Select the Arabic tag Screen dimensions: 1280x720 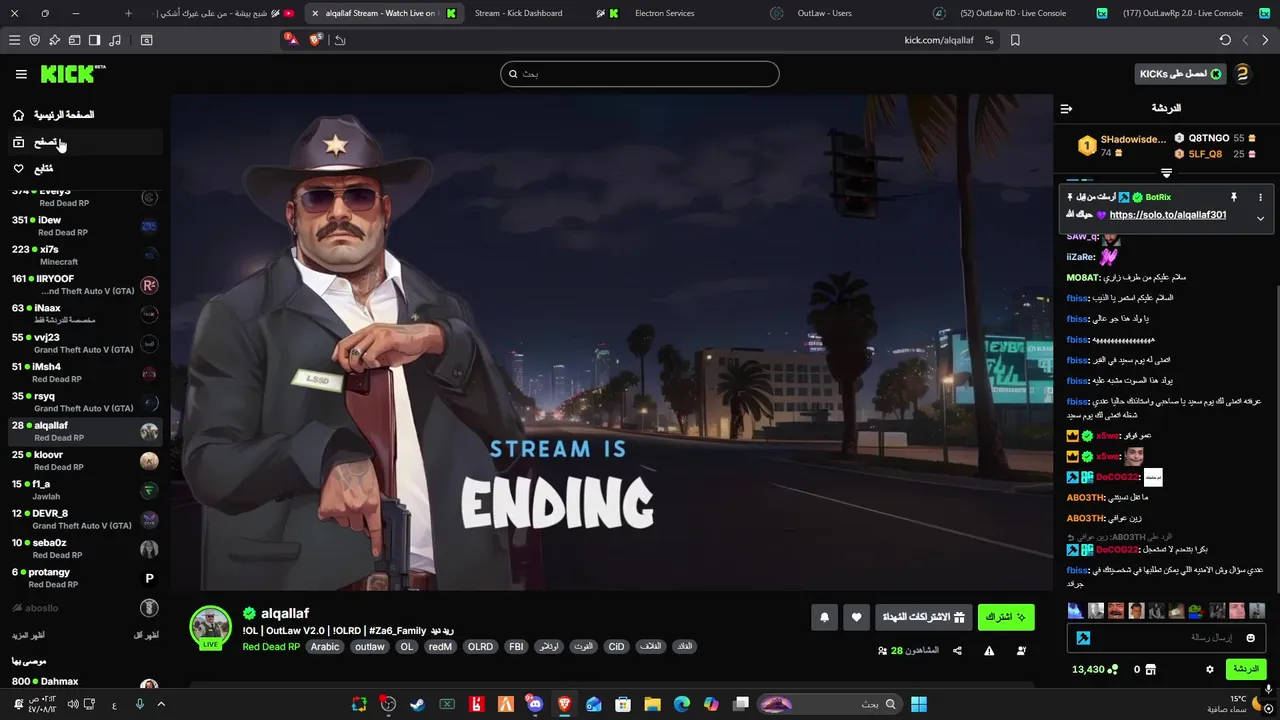(325, 647)
